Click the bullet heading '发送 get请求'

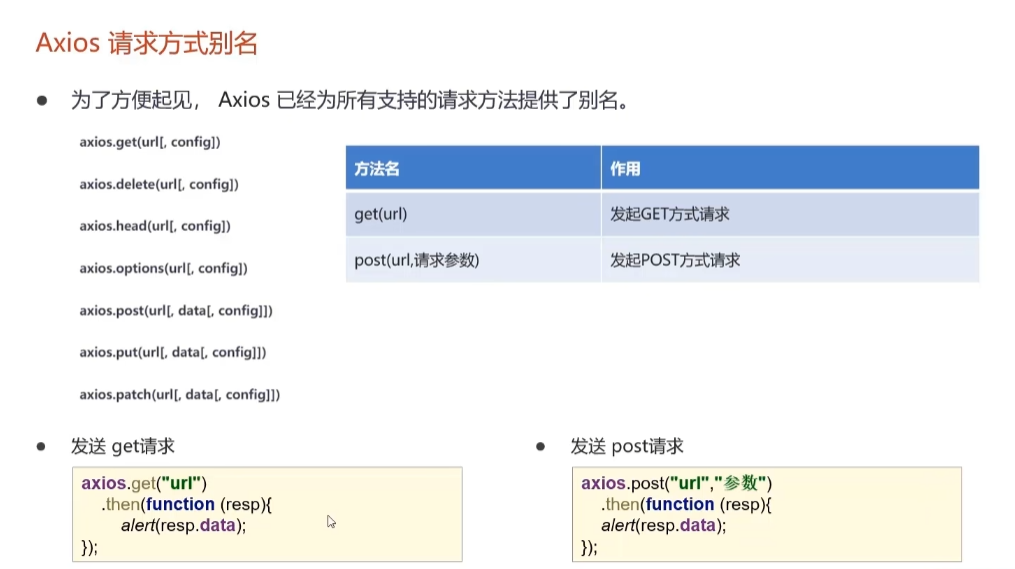coord(122,446)
